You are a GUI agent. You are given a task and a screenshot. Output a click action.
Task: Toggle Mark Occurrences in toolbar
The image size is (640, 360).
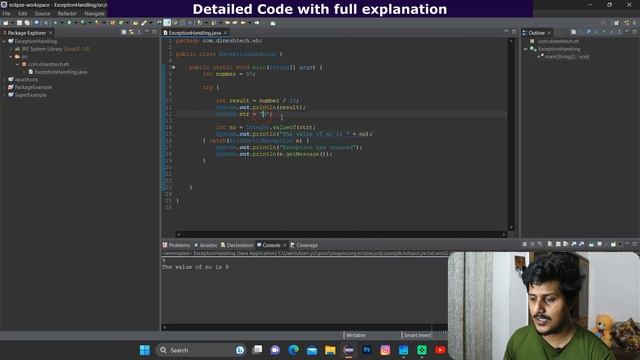(167, 23)
